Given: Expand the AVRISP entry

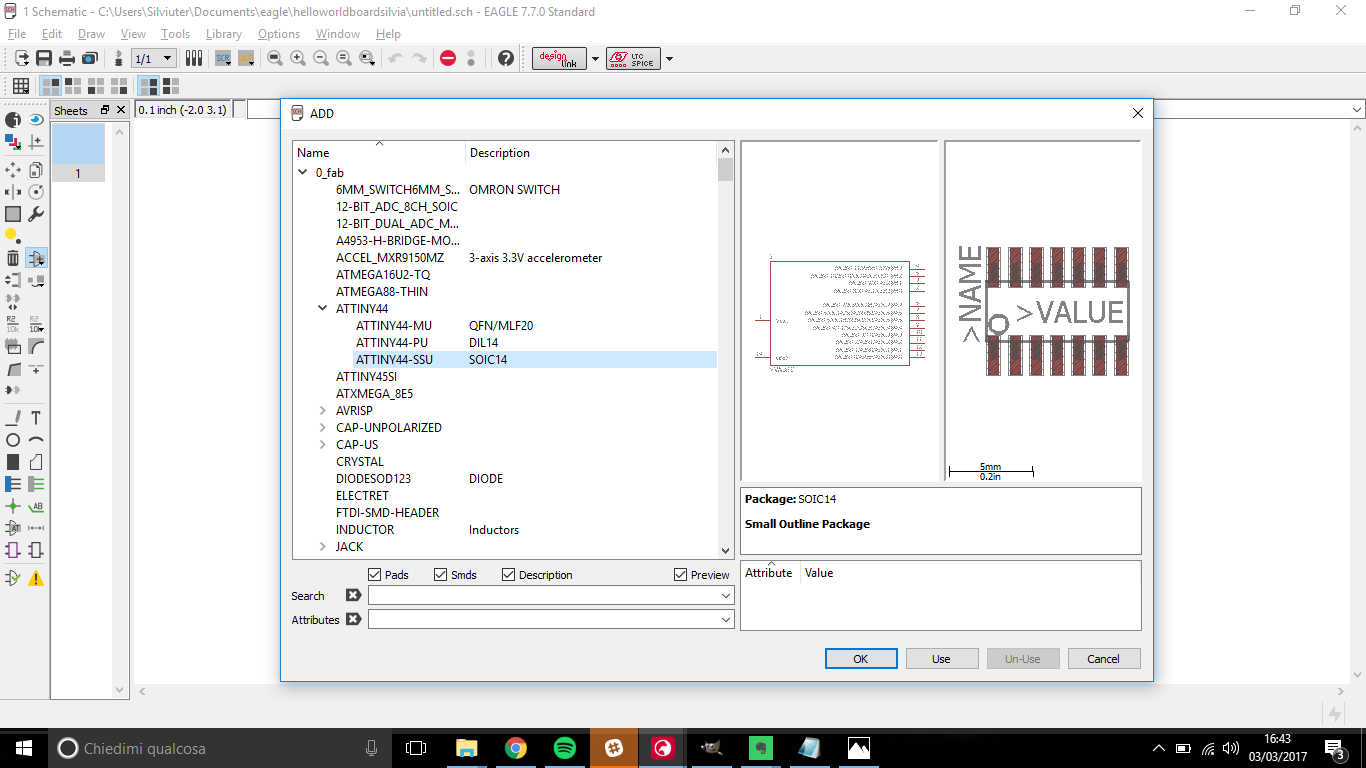Looking at the screenshot, I should tap(323, 410).
